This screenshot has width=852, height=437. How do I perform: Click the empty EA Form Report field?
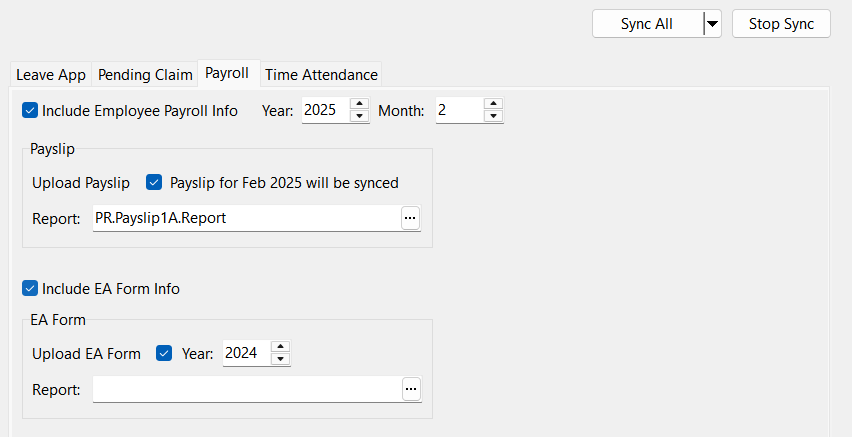[245, 390]
